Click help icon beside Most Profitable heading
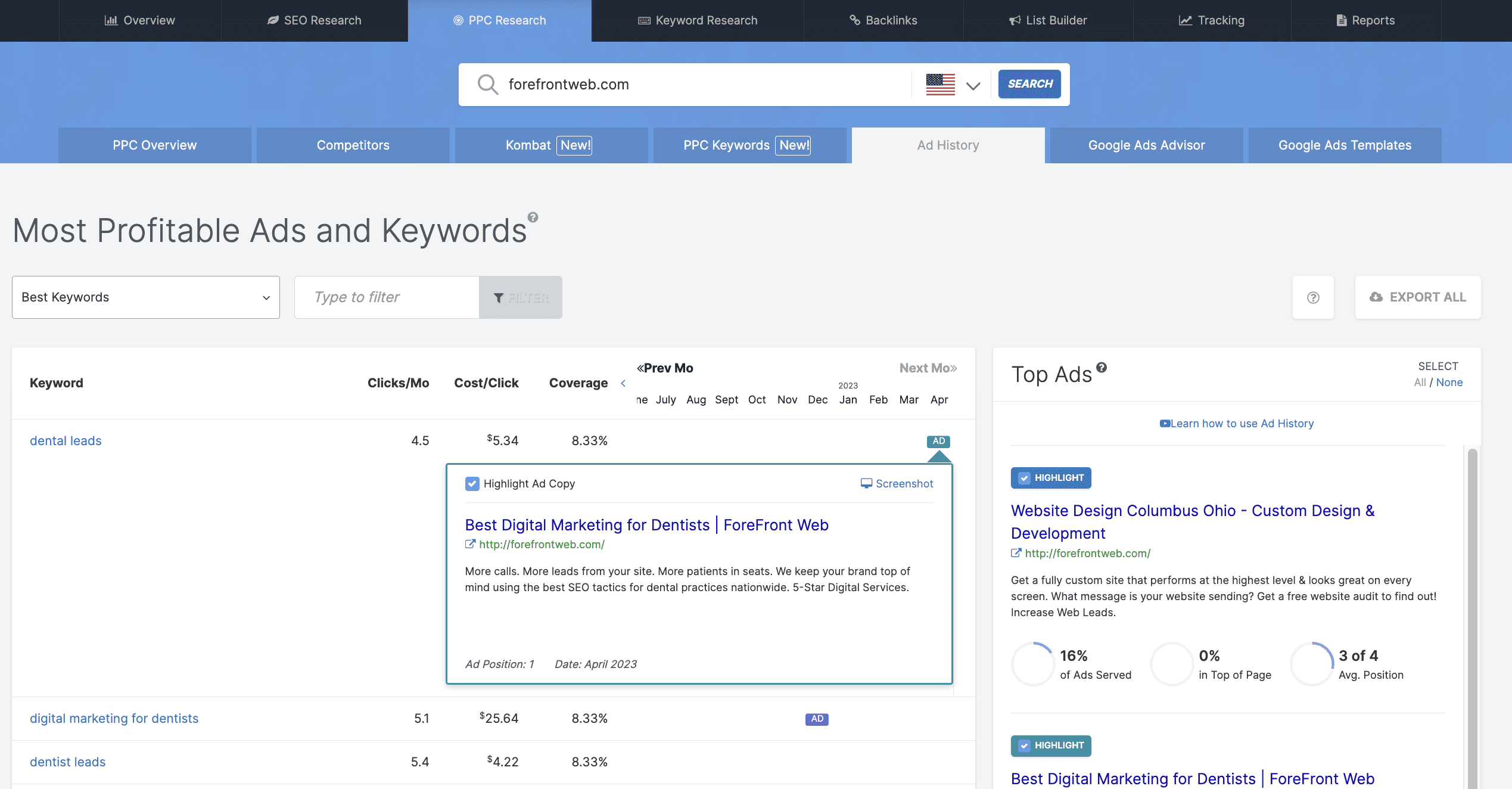1512x789 pixels. 533,218
